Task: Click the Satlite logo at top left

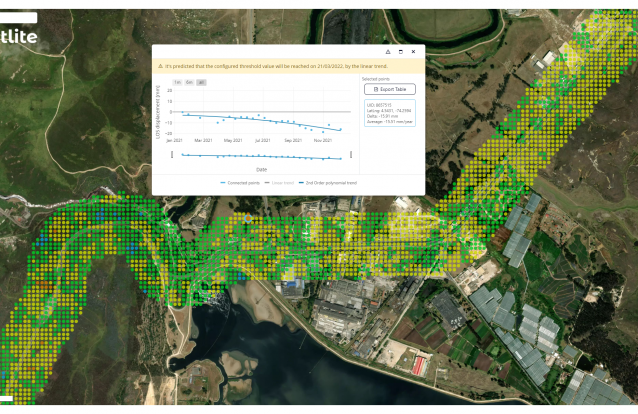Action: pyautogui.click(x=20, y=36)
